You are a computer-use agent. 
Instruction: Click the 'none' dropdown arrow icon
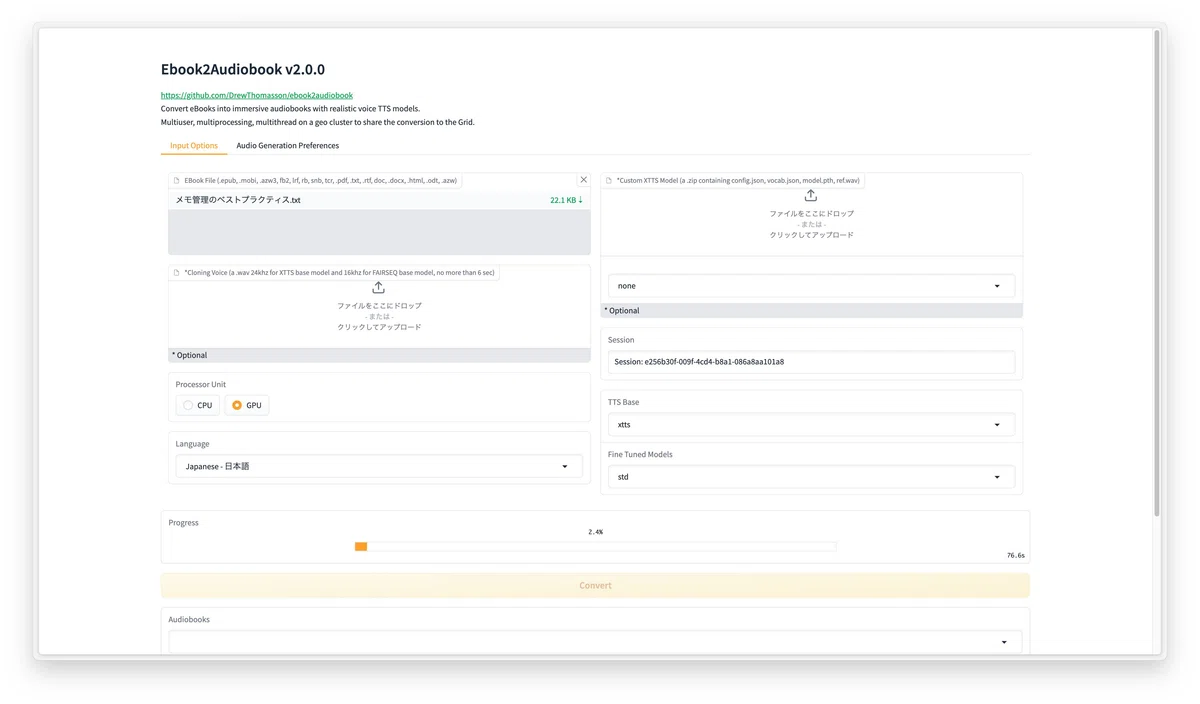(x=997, y=286)
